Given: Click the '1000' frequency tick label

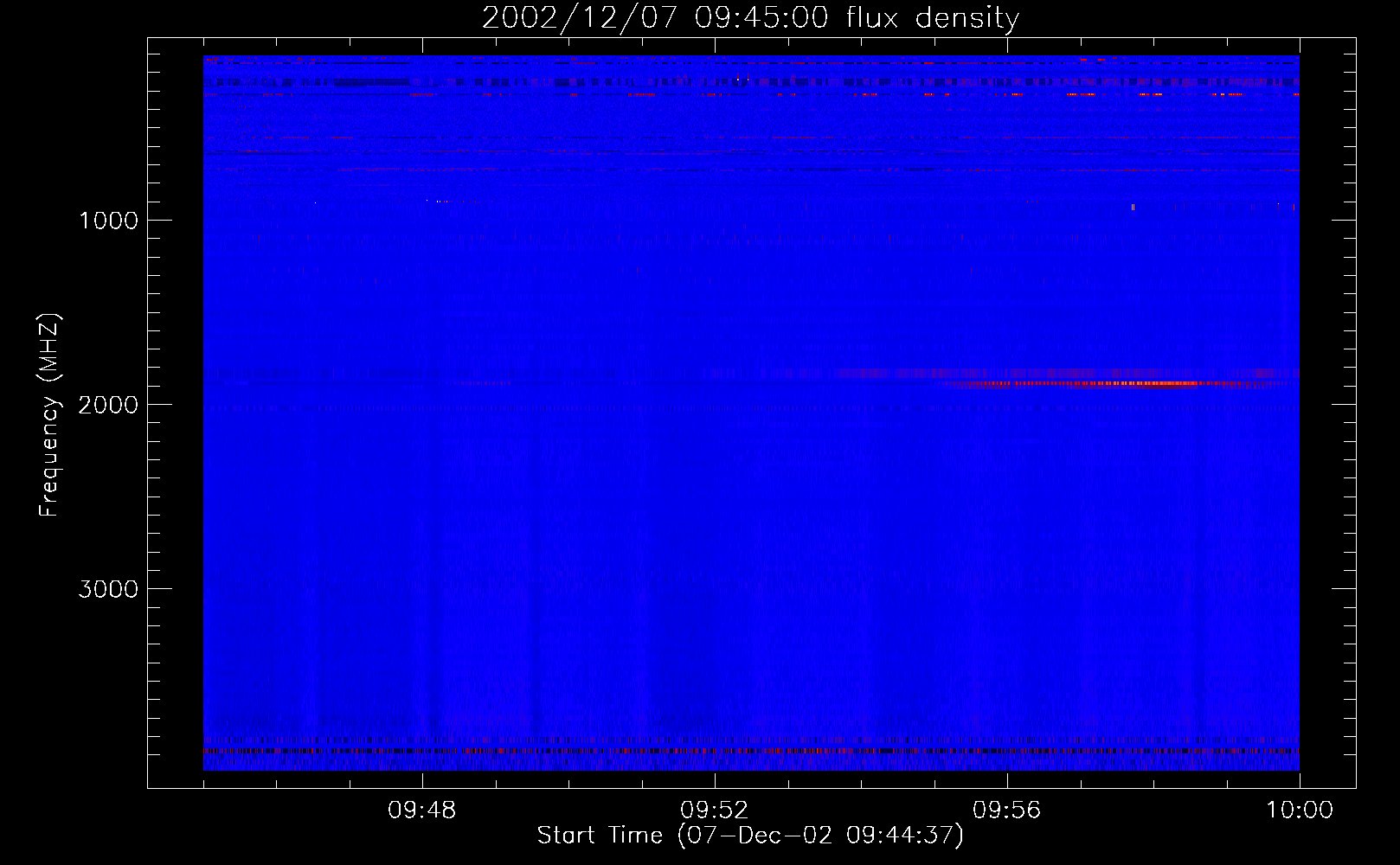Looking at the screenshot, I should [x=108, y=221].
